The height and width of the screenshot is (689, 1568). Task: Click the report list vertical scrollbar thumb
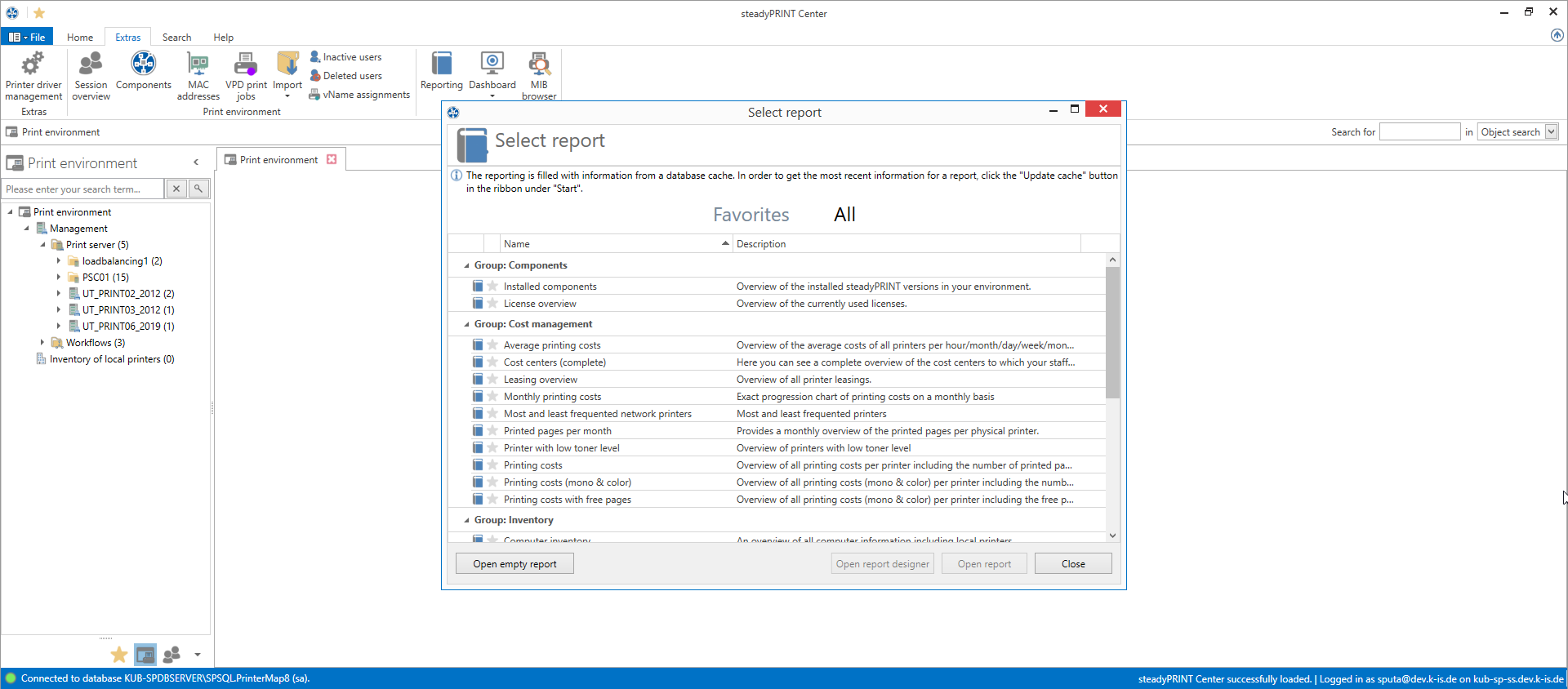point(1112,332)
